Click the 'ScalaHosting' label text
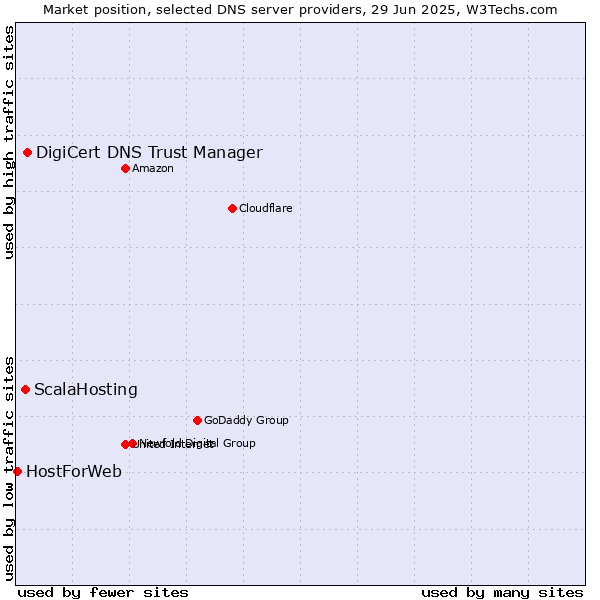This screenshot has width=600, height=600. point(86,390)
